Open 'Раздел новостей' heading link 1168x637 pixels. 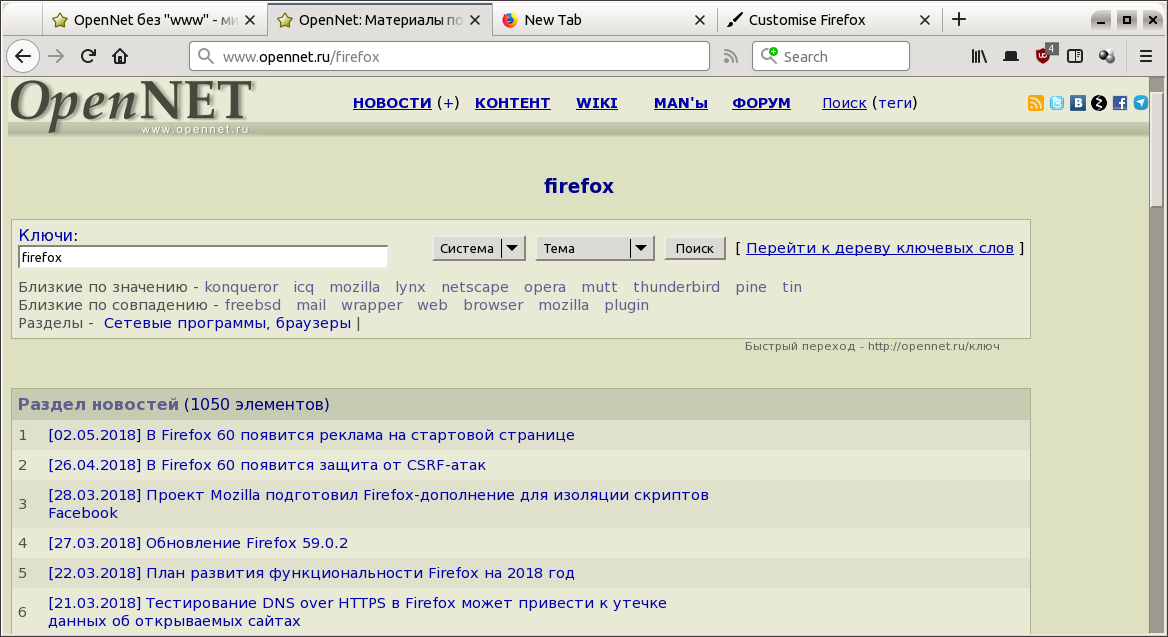pos(98,404)
